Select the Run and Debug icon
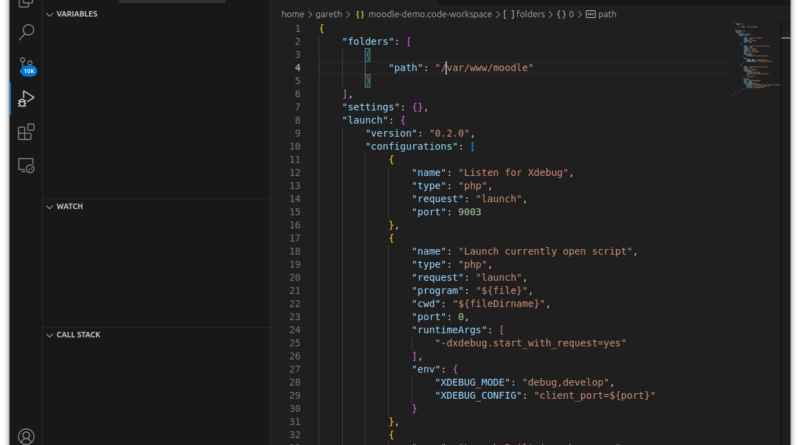Viewport: 800px width, 445px height. [26, 98]
